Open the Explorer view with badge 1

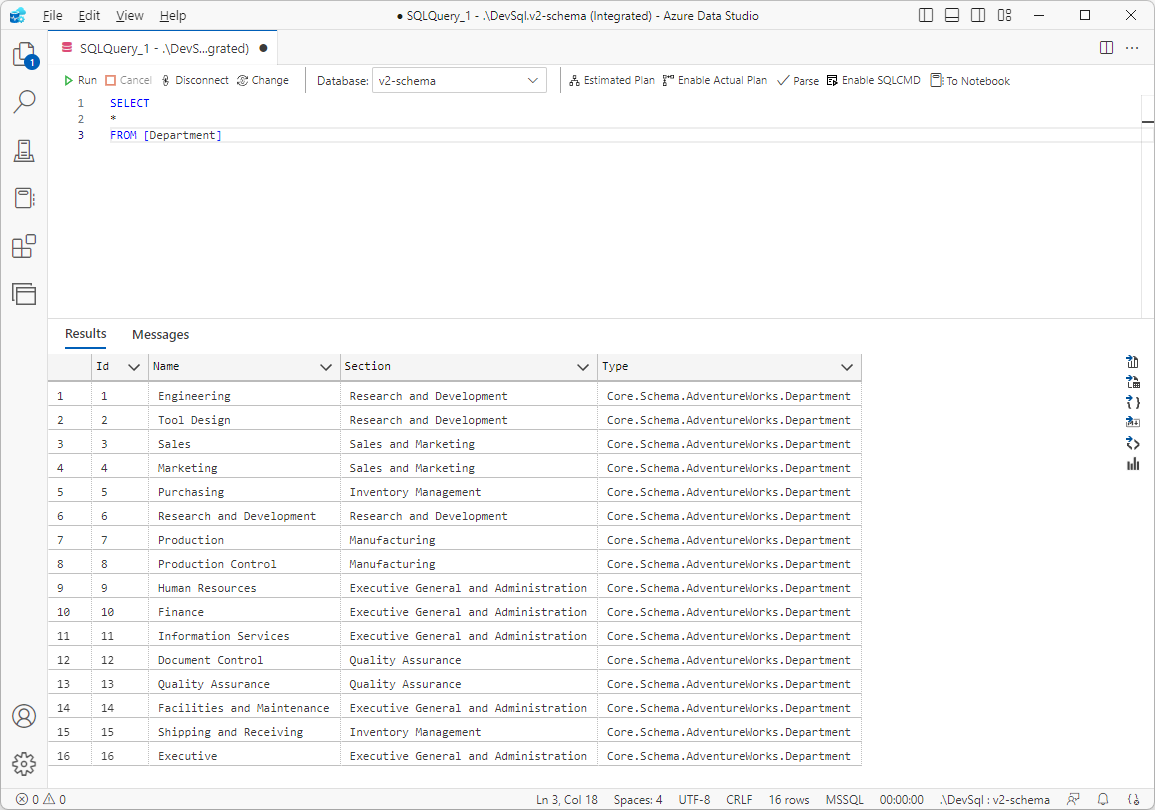(24, 55)
